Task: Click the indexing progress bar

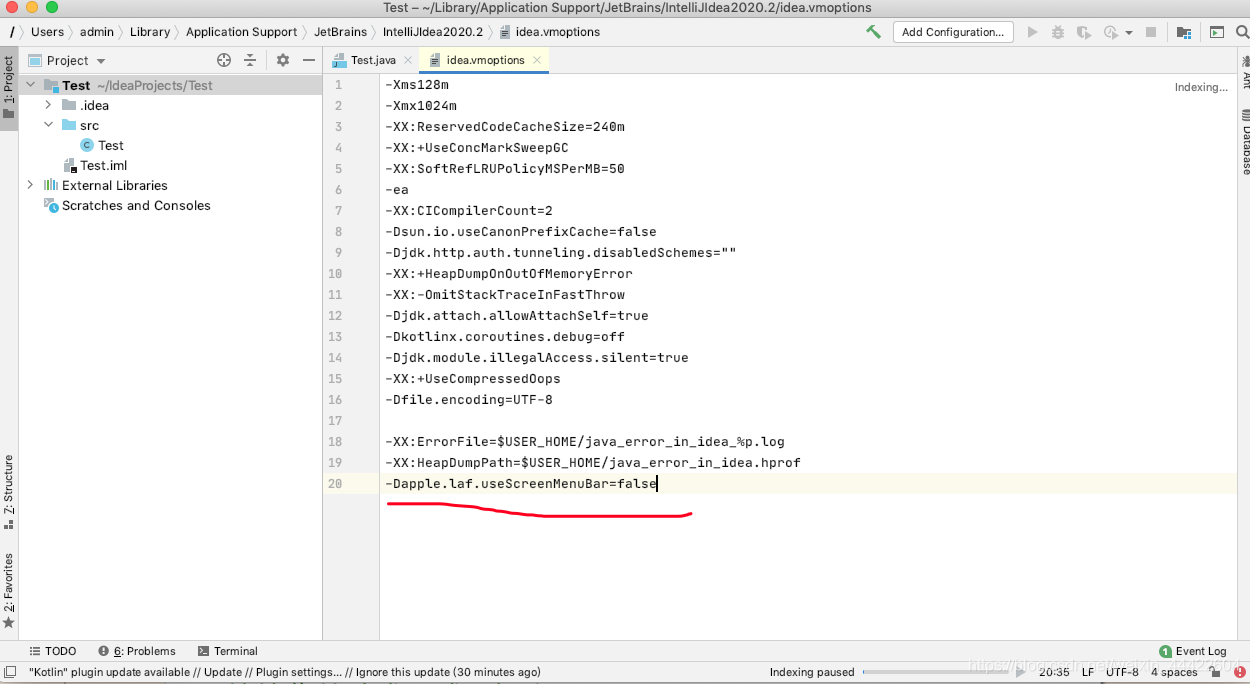Action: pos(935,672)
